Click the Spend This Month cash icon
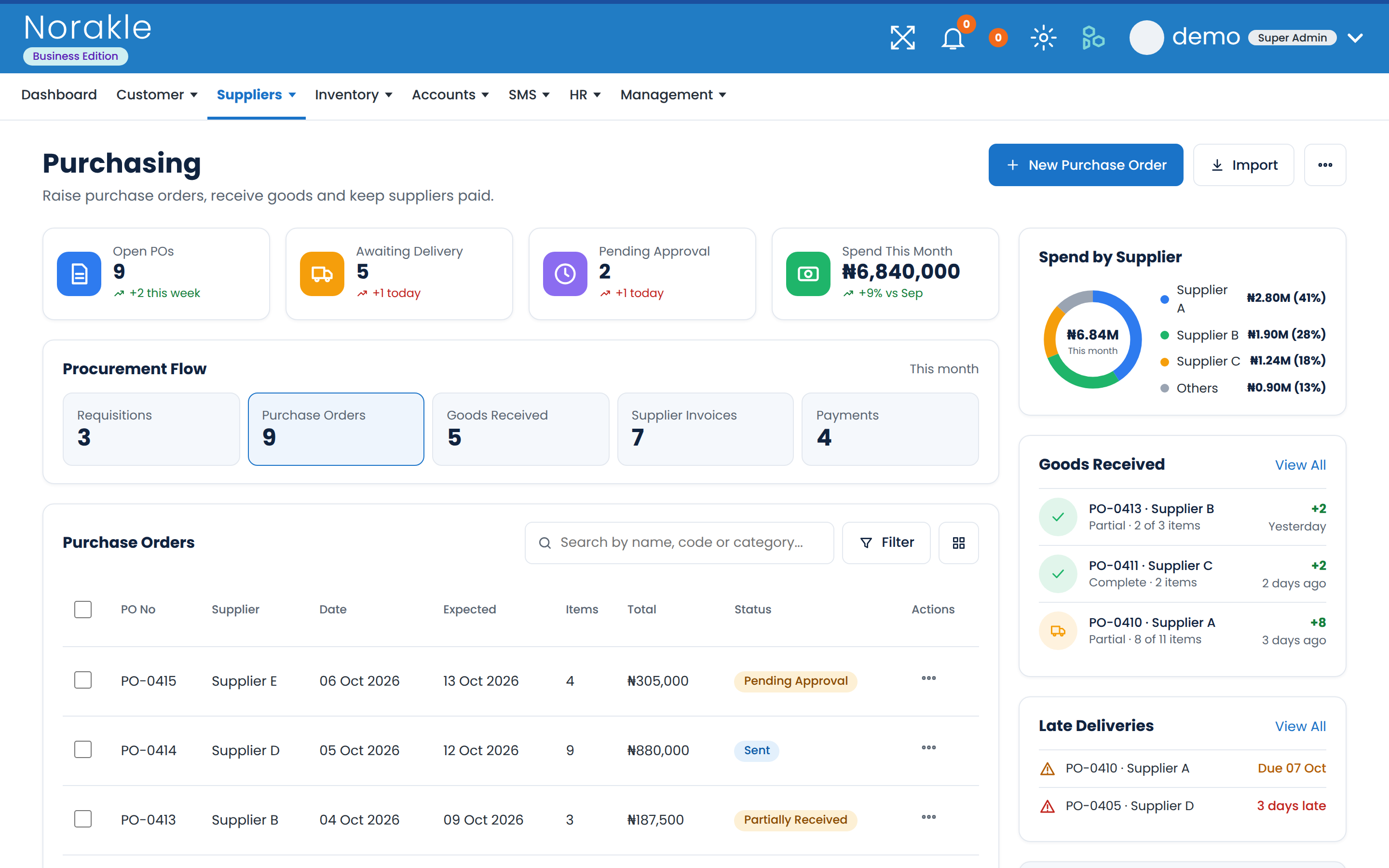Screen dimensions: 1389x868 808,274
